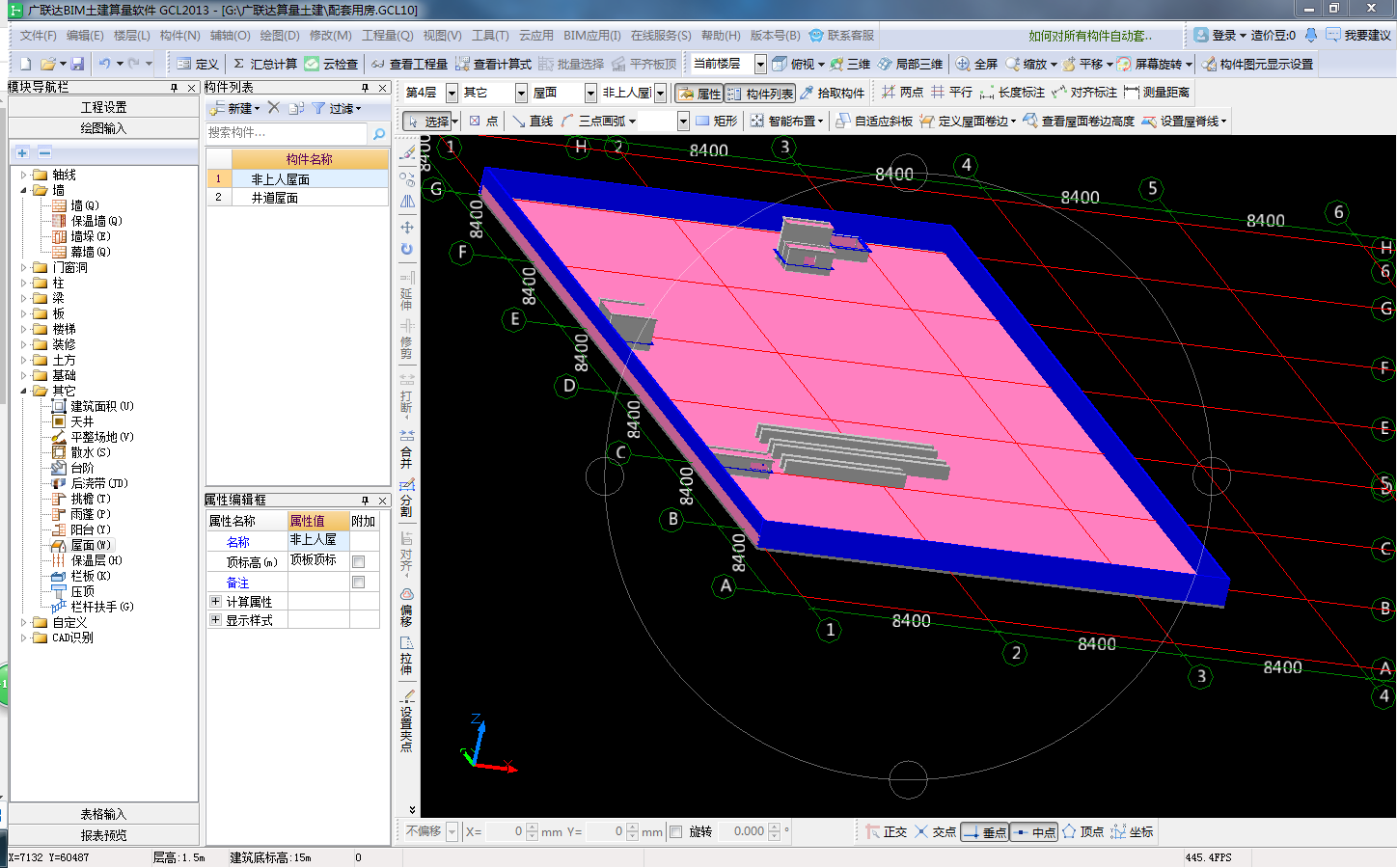
Task: Open the 当前楼层 dropdown
Action: (x=760, y=64)
